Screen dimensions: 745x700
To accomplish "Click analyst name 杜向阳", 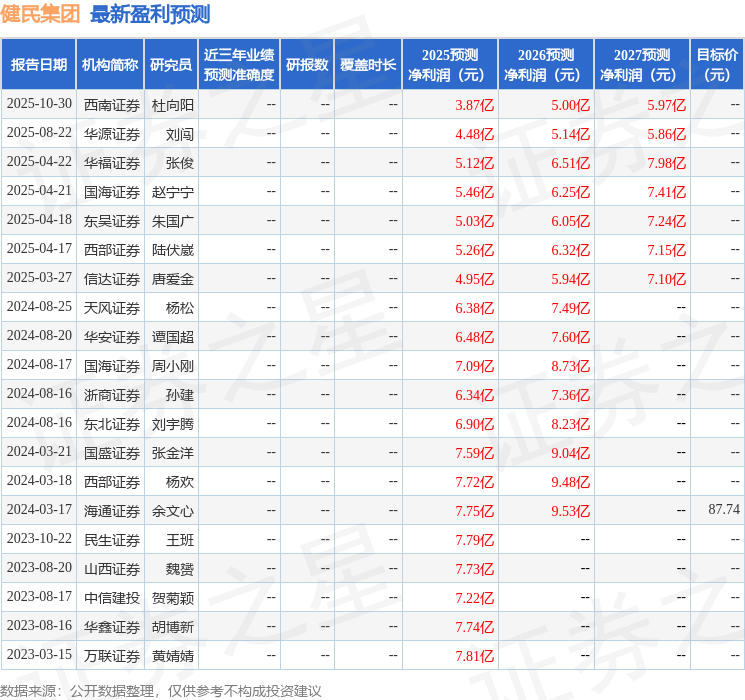I will 172,105.
